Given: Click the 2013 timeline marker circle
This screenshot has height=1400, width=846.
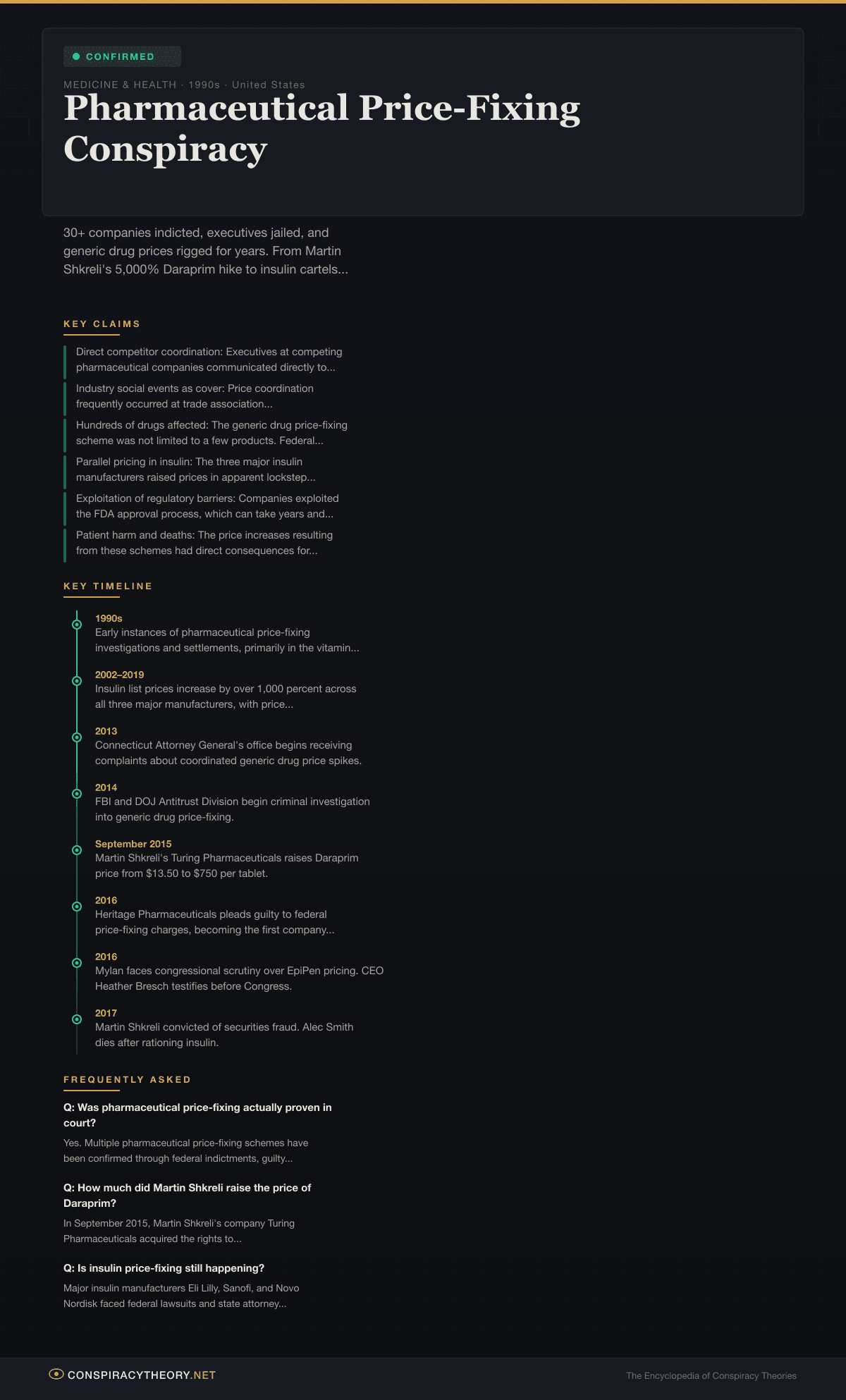Looking at the screenshot, I should click(x=77, y=737).
